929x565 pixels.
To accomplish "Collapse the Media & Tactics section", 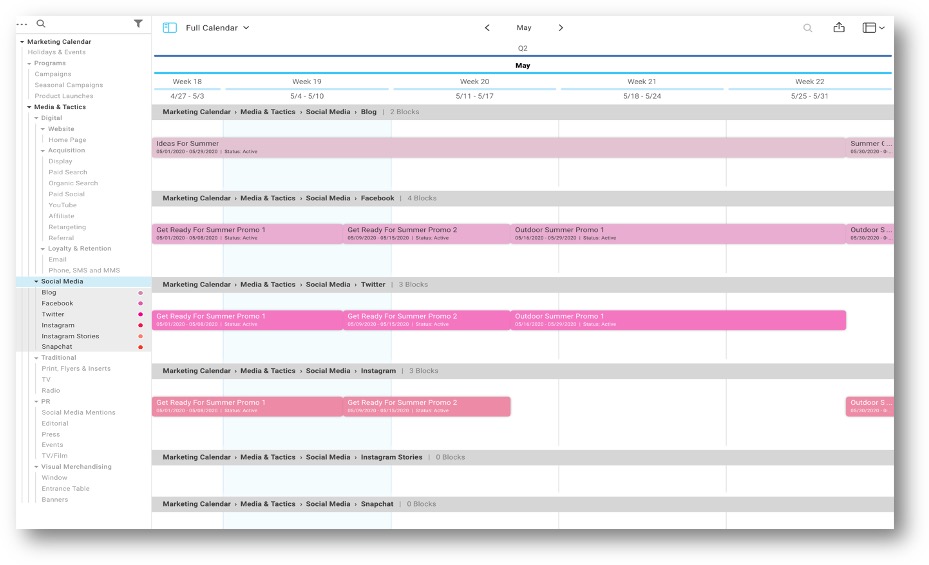I will pos(30,107).
